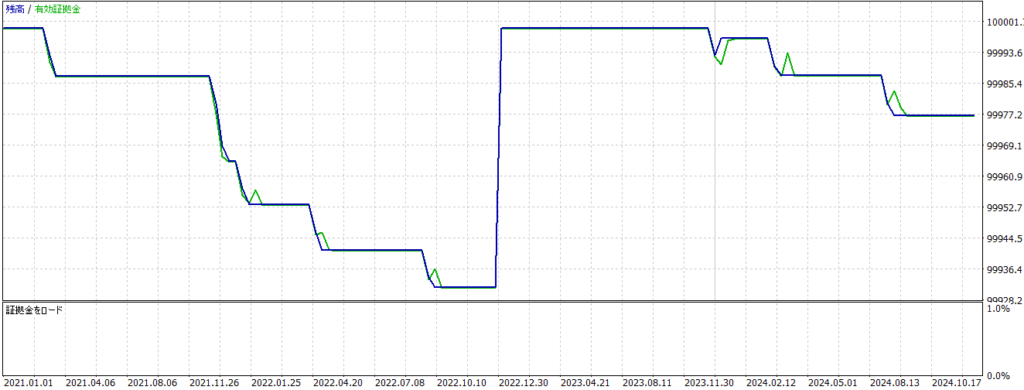Click the 99977.2 value on the price scale

click(1003, 115)
